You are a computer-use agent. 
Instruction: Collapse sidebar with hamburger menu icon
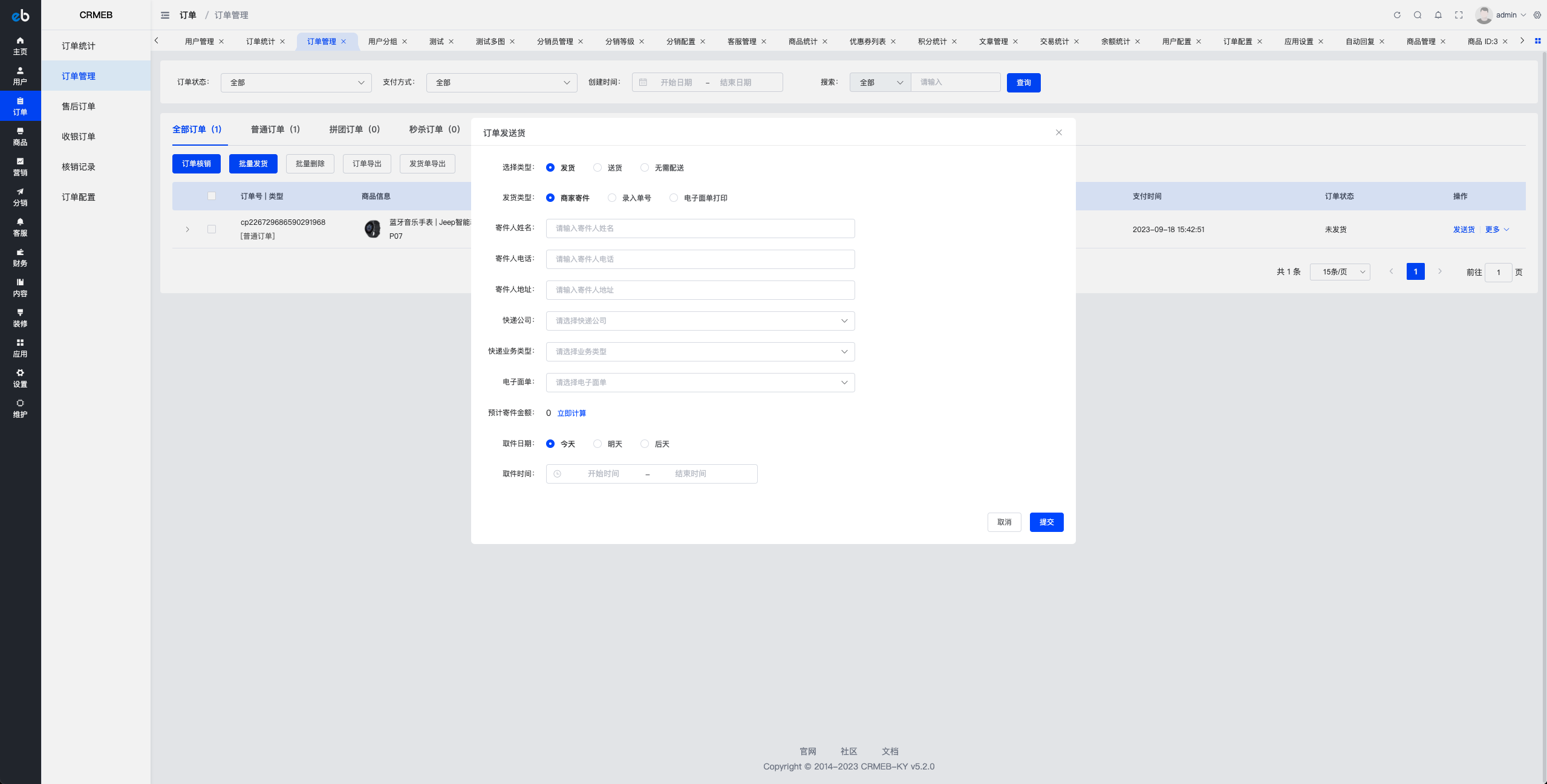point(165,15)
